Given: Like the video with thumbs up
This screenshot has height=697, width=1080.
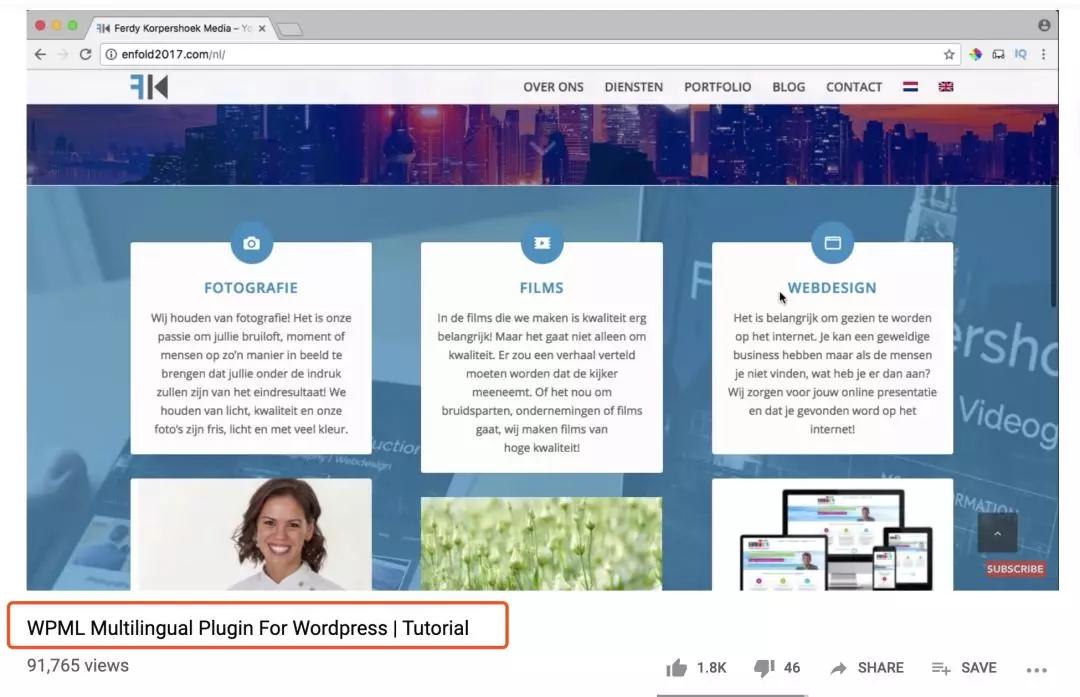Looking at the screenshot, I should point(676,667).
